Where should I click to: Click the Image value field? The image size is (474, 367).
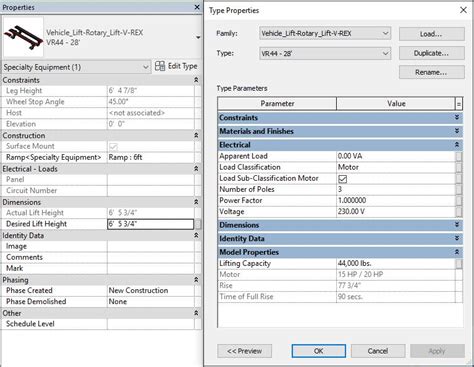pos(151,246)
